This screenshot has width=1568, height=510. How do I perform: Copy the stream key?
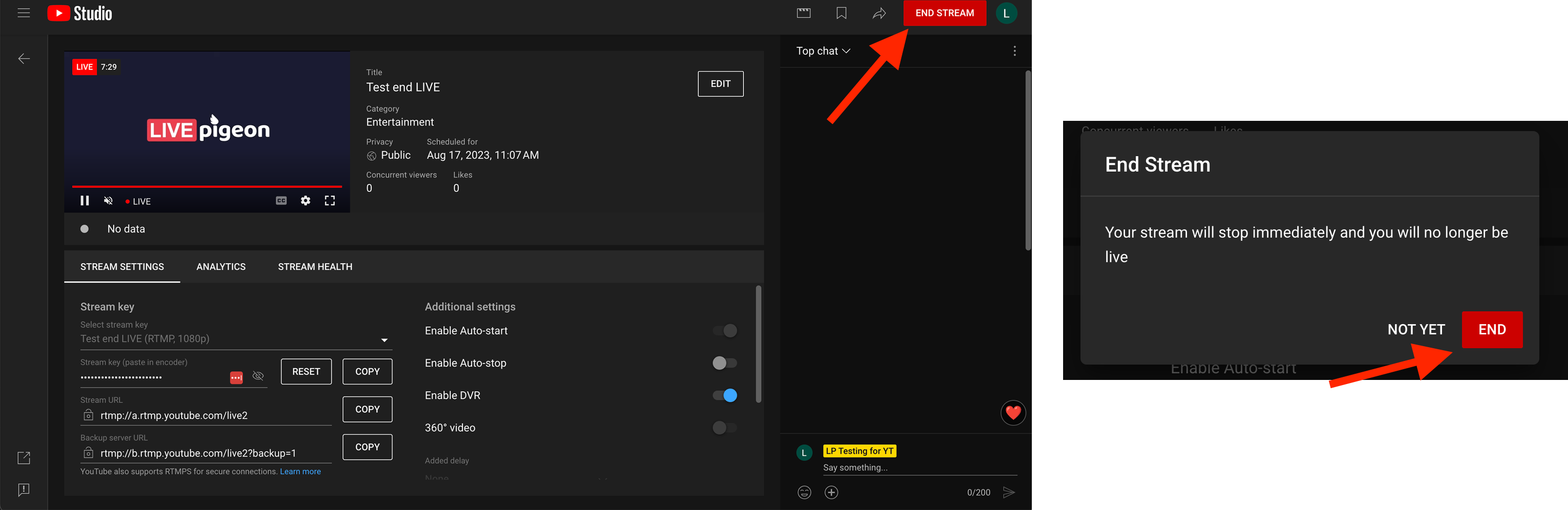[x=367, y=371]
